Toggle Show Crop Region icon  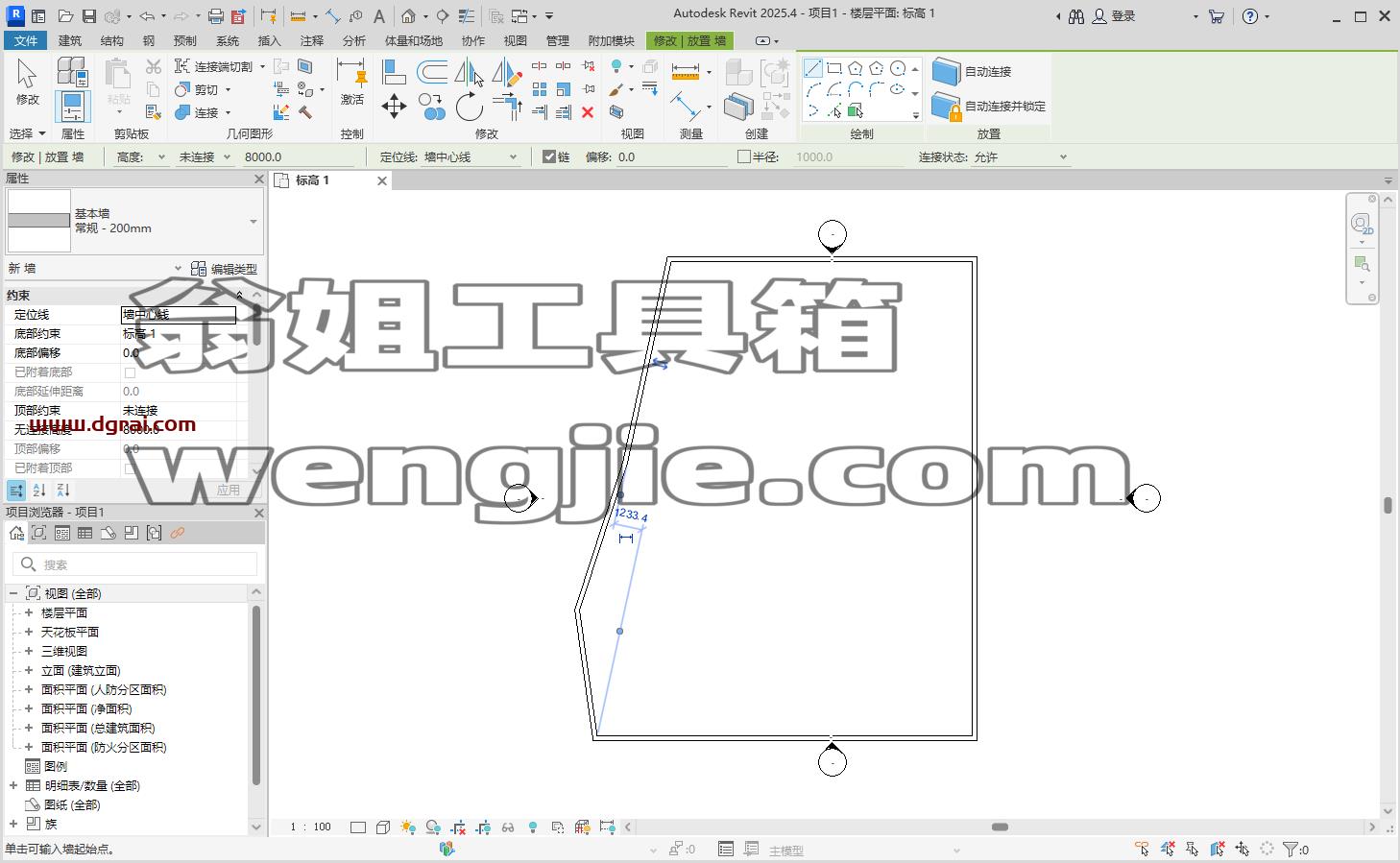[x=483, y=827]
